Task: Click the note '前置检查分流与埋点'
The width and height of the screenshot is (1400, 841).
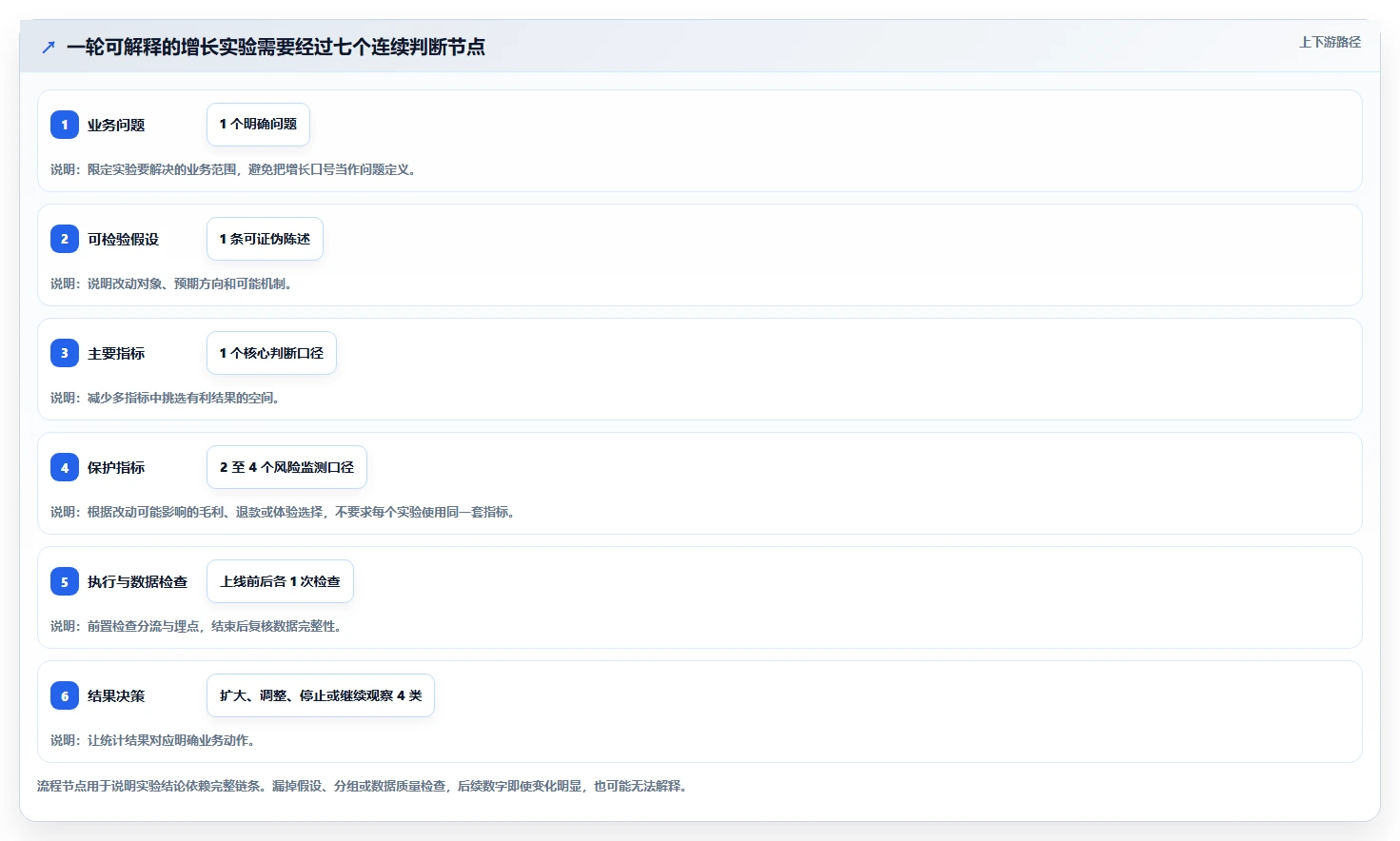Action: (143, 626)
